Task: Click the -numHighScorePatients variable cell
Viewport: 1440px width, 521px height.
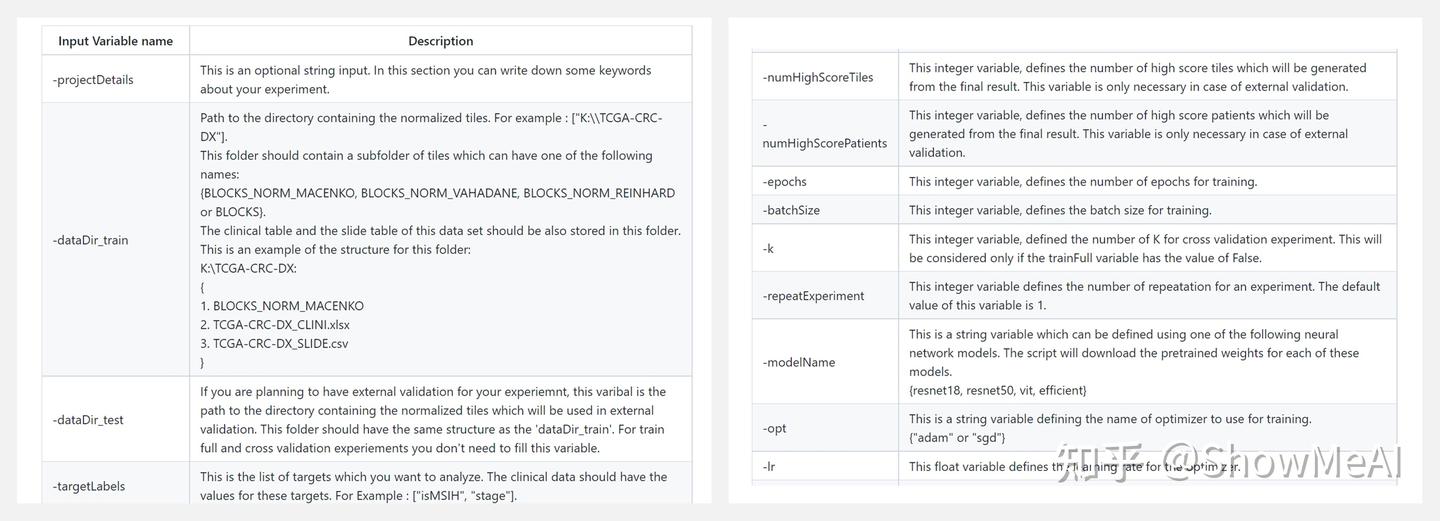Action: pyautogui.click(x=824, y=134)
